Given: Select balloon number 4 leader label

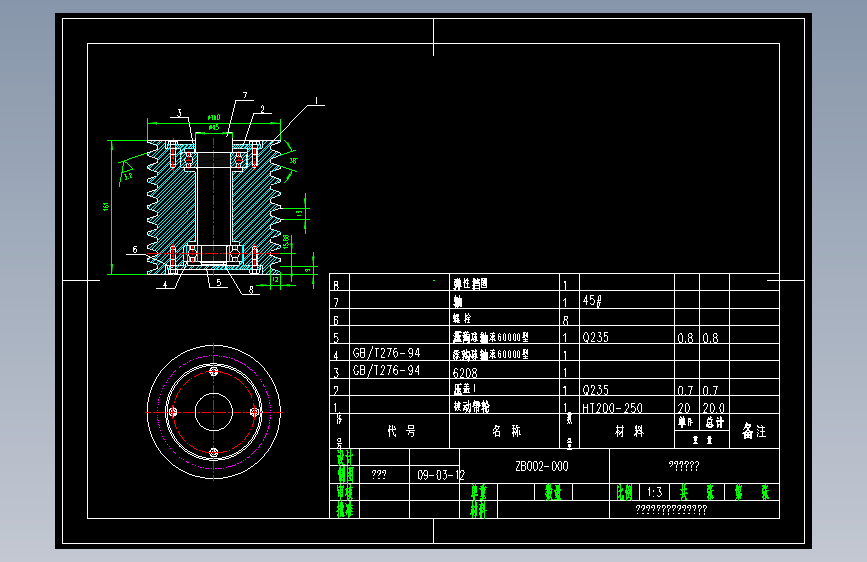Looking at the screenshot, I should (164, 284).
